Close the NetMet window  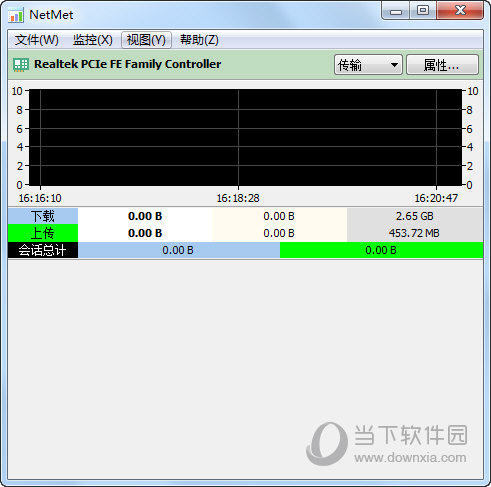point(460,11)
